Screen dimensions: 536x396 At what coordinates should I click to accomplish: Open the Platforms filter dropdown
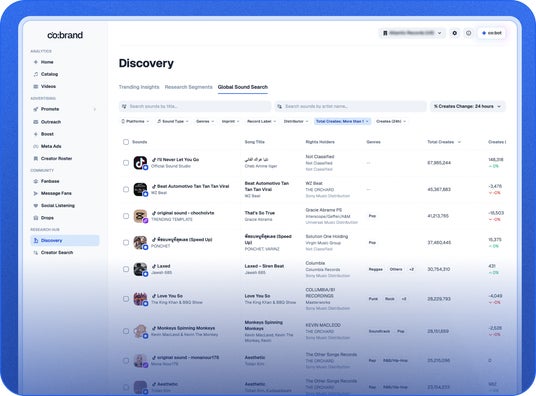tap(135, 121)
